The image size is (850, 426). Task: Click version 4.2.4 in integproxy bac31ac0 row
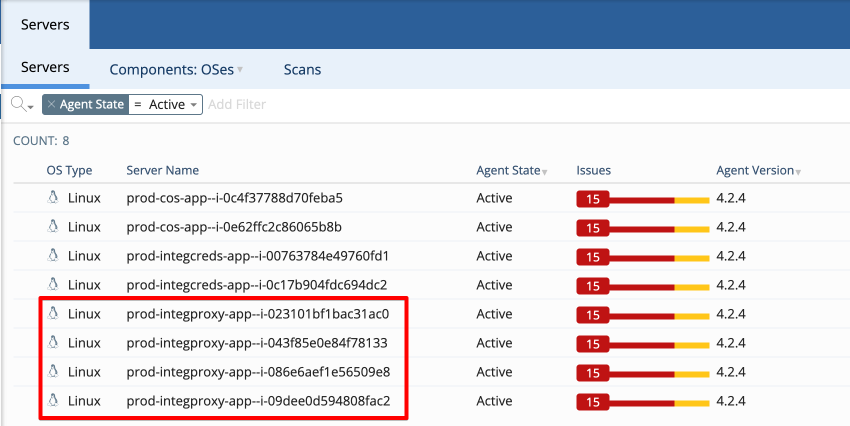731,314
